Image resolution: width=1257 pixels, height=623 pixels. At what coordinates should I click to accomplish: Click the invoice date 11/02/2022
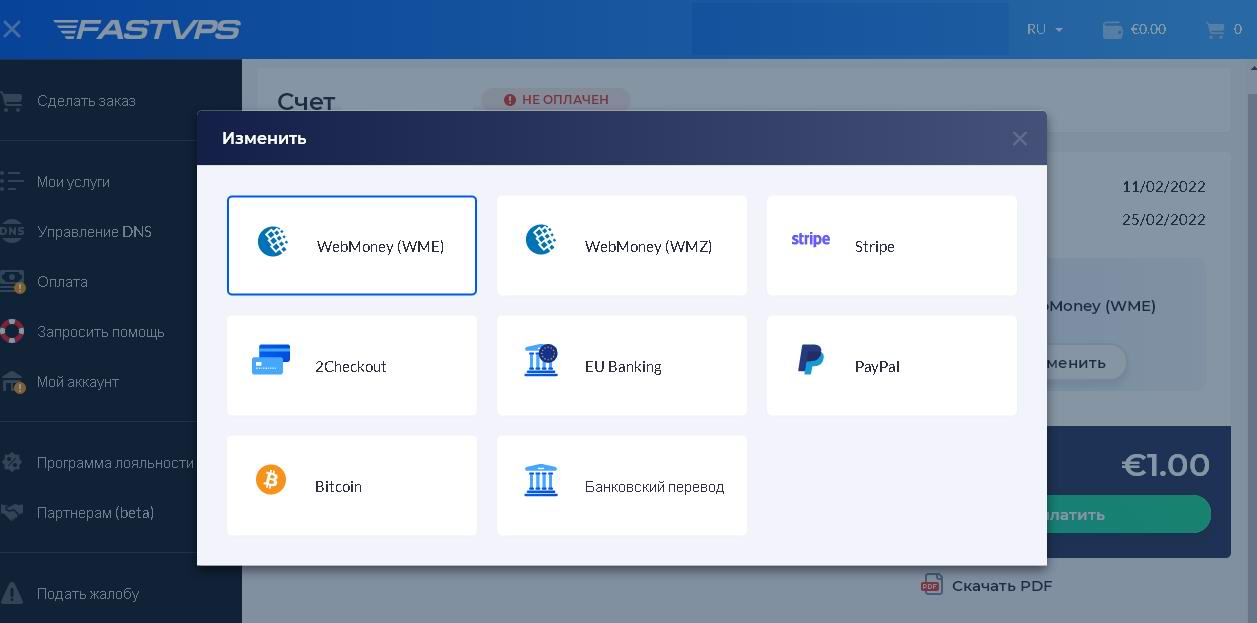tap(1164, 187)
